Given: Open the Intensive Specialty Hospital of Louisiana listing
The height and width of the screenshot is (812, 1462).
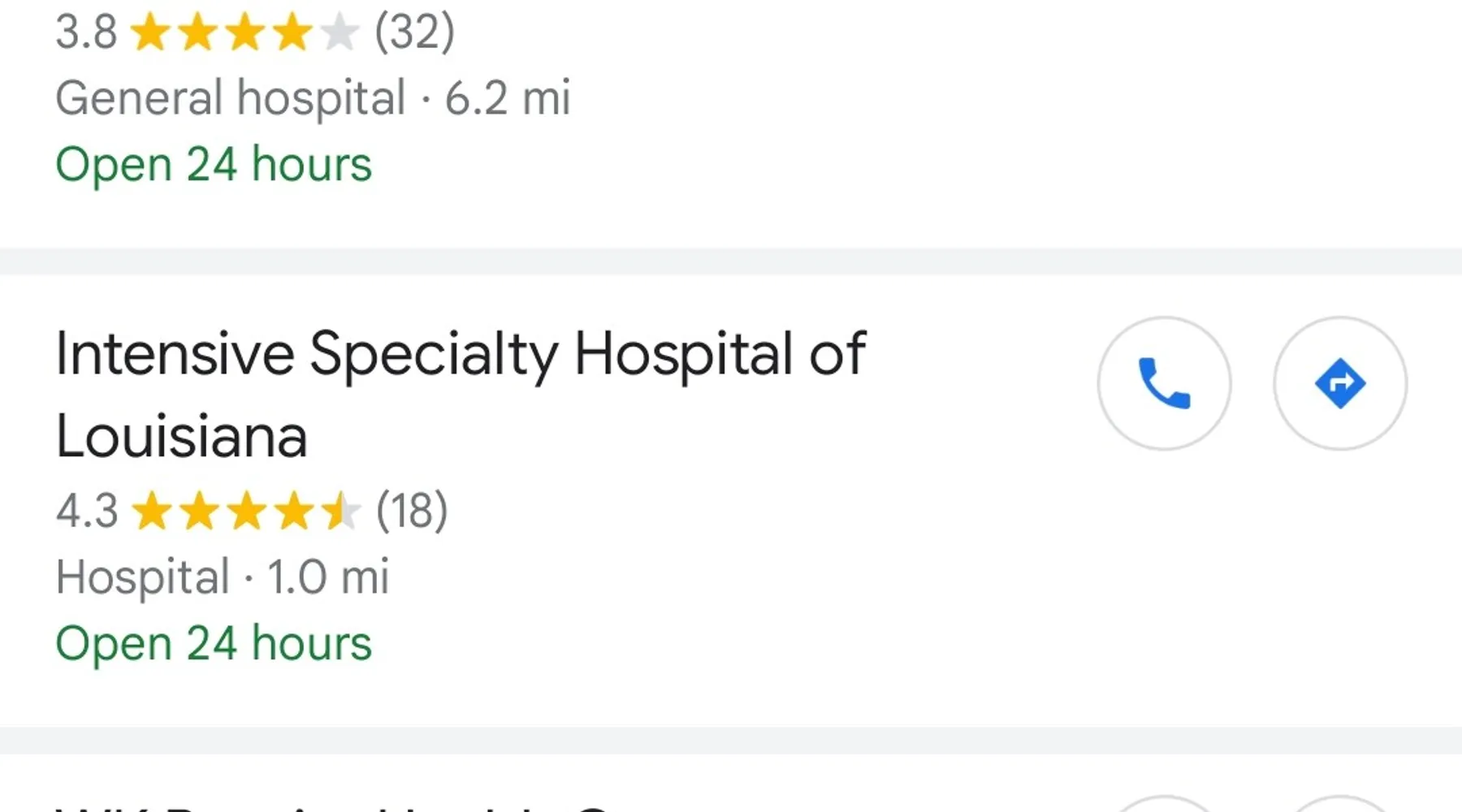Looking at the screenshot, I should [461, 395].
